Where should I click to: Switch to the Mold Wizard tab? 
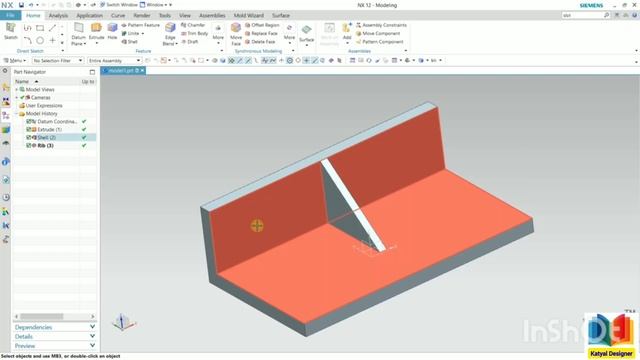tap(249, 16)
